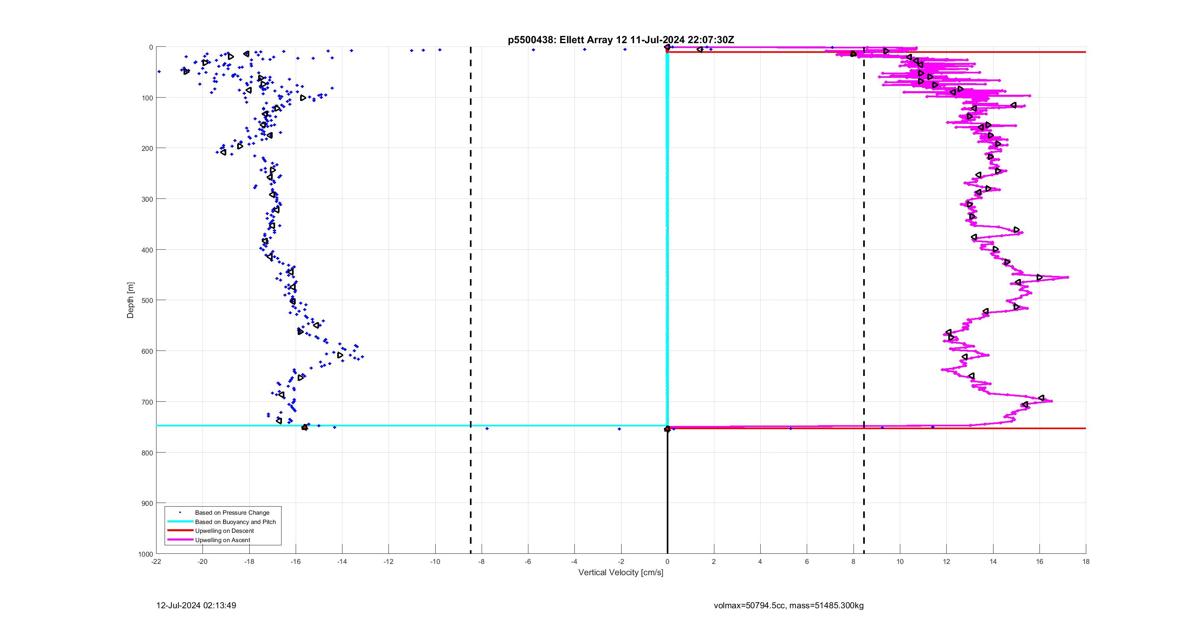Click the 4 tick on the velocity axis

point(761,562)
